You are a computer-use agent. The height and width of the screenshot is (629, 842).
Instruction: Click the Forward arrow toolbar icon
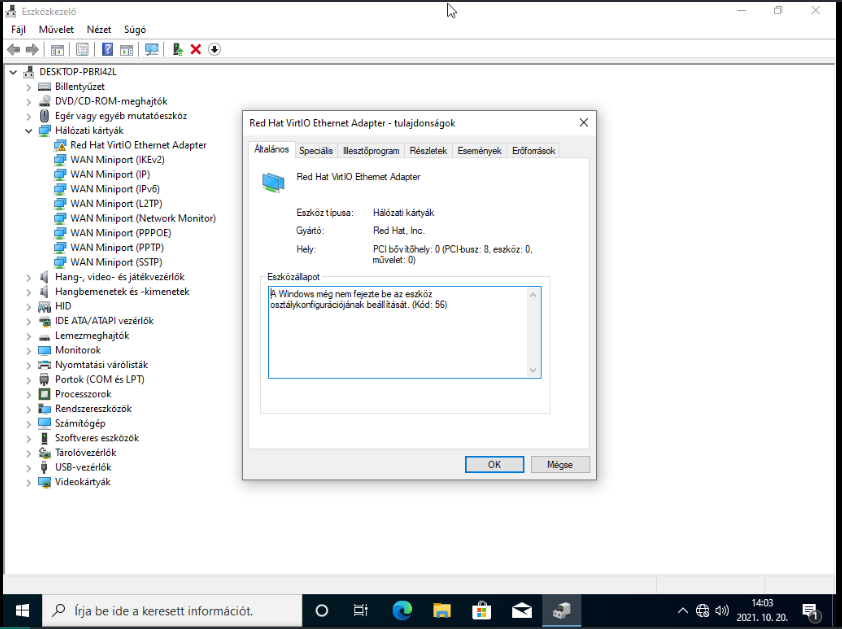[x=32, y=49]
